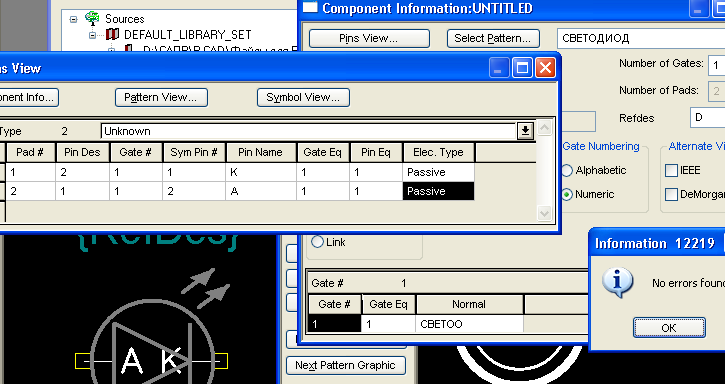Screen dimensions: 725x384
Task: Open Pattern View from Pins View window
Action: (161, 98)
